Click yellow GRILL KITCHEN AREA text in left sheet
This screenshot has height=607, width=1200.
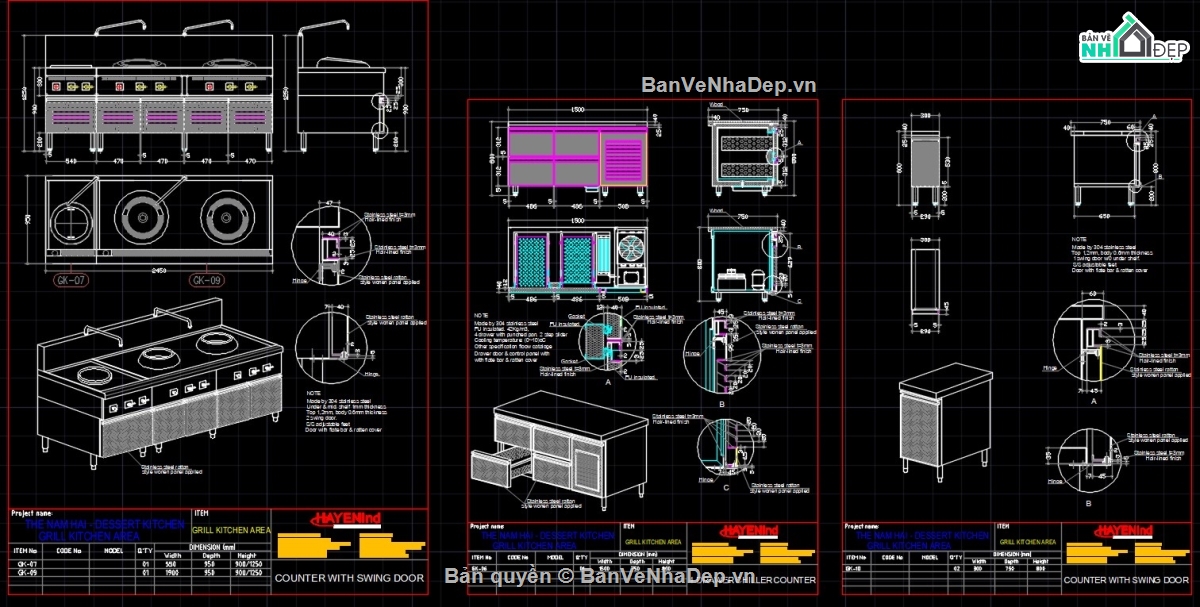[x=230, y=530]
